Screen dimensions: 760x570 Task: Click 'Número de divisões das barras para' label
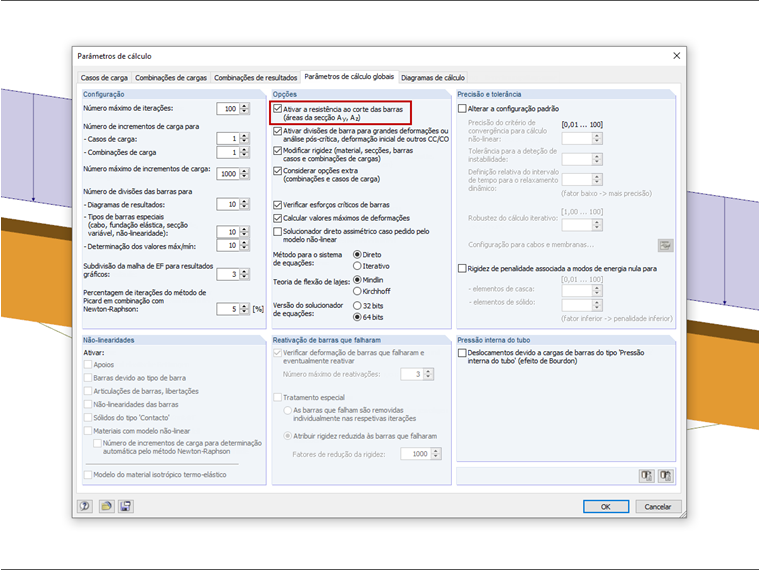click(x=138, y=191)
